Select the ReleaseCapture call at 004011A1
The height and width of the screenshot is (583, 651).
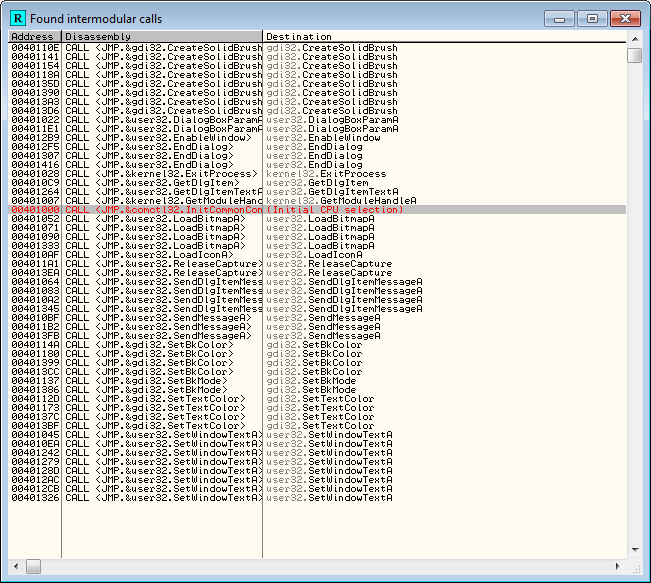click(317, 264)
